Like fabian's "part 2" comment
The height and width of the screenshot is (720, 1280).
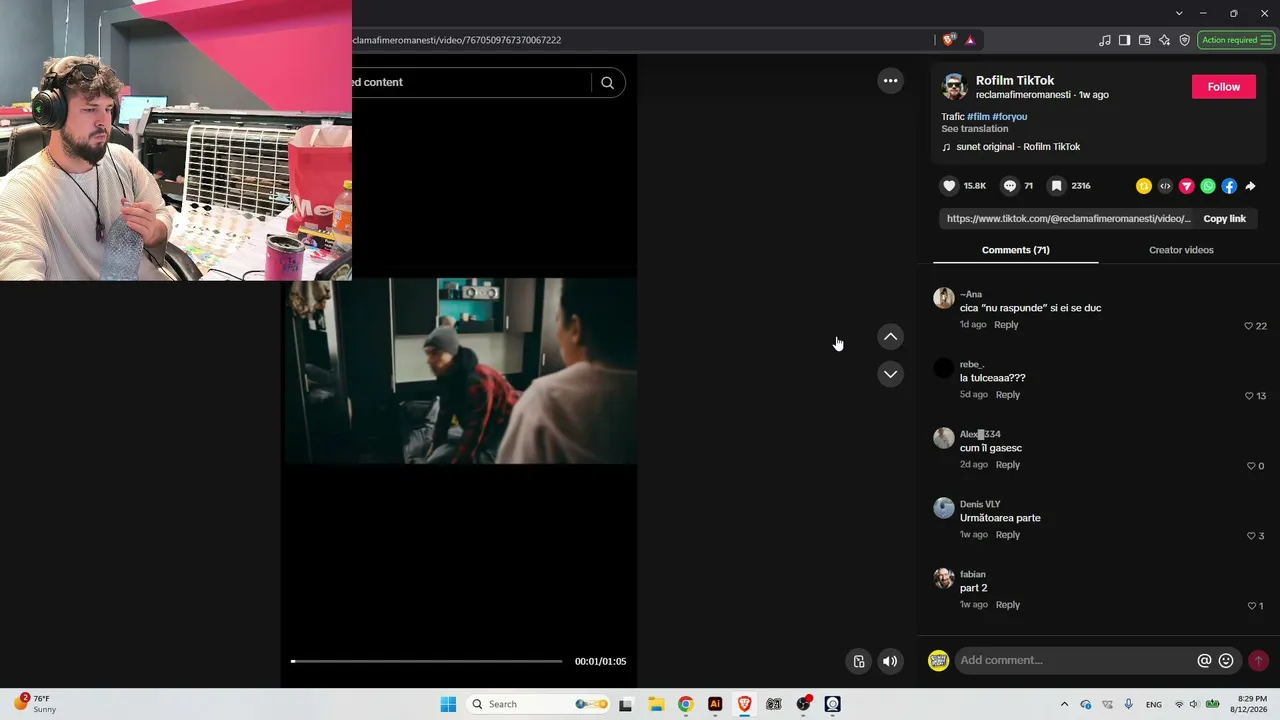pos(1252,606)
